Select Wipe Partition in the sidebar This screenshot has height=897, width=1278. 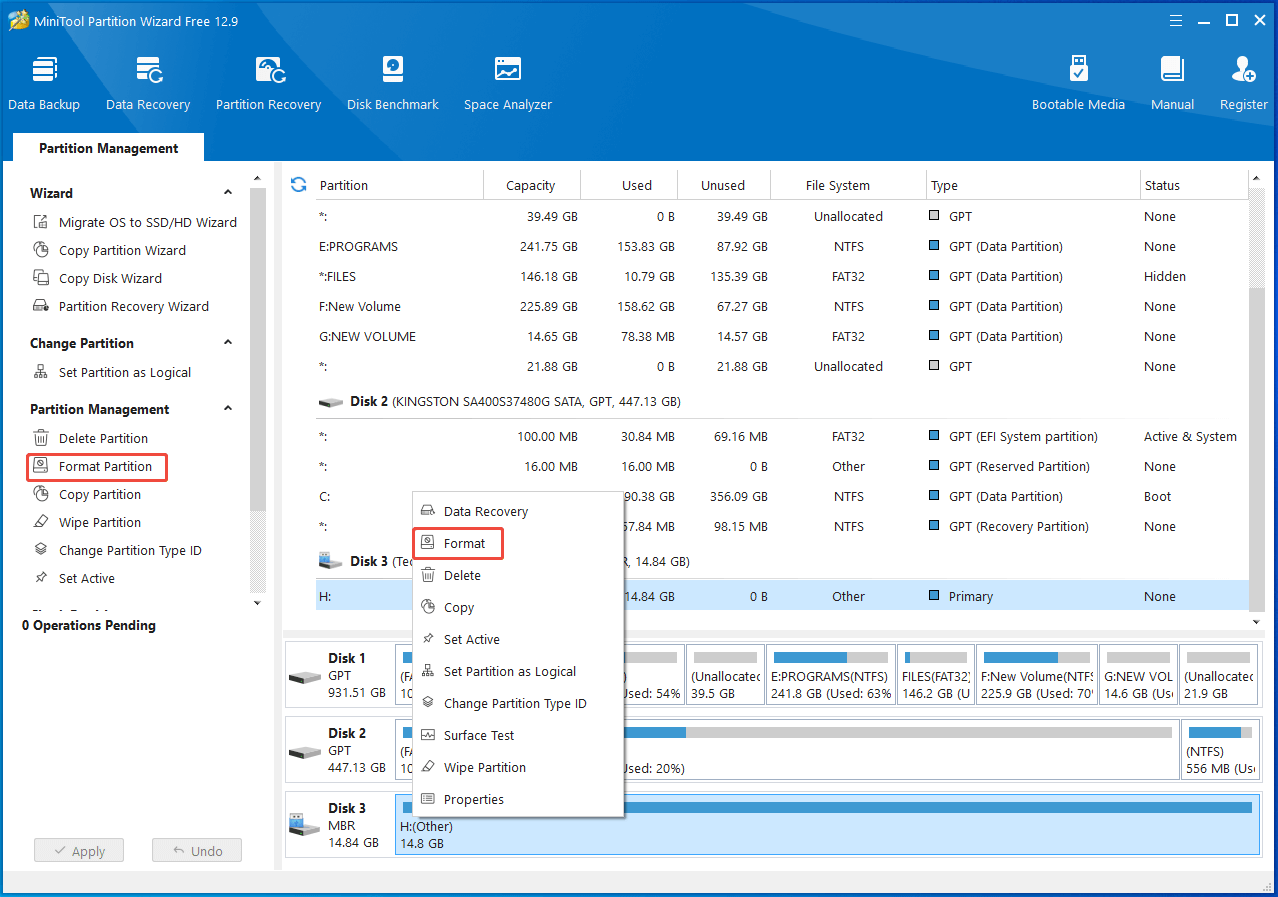[x=87, y=522]
